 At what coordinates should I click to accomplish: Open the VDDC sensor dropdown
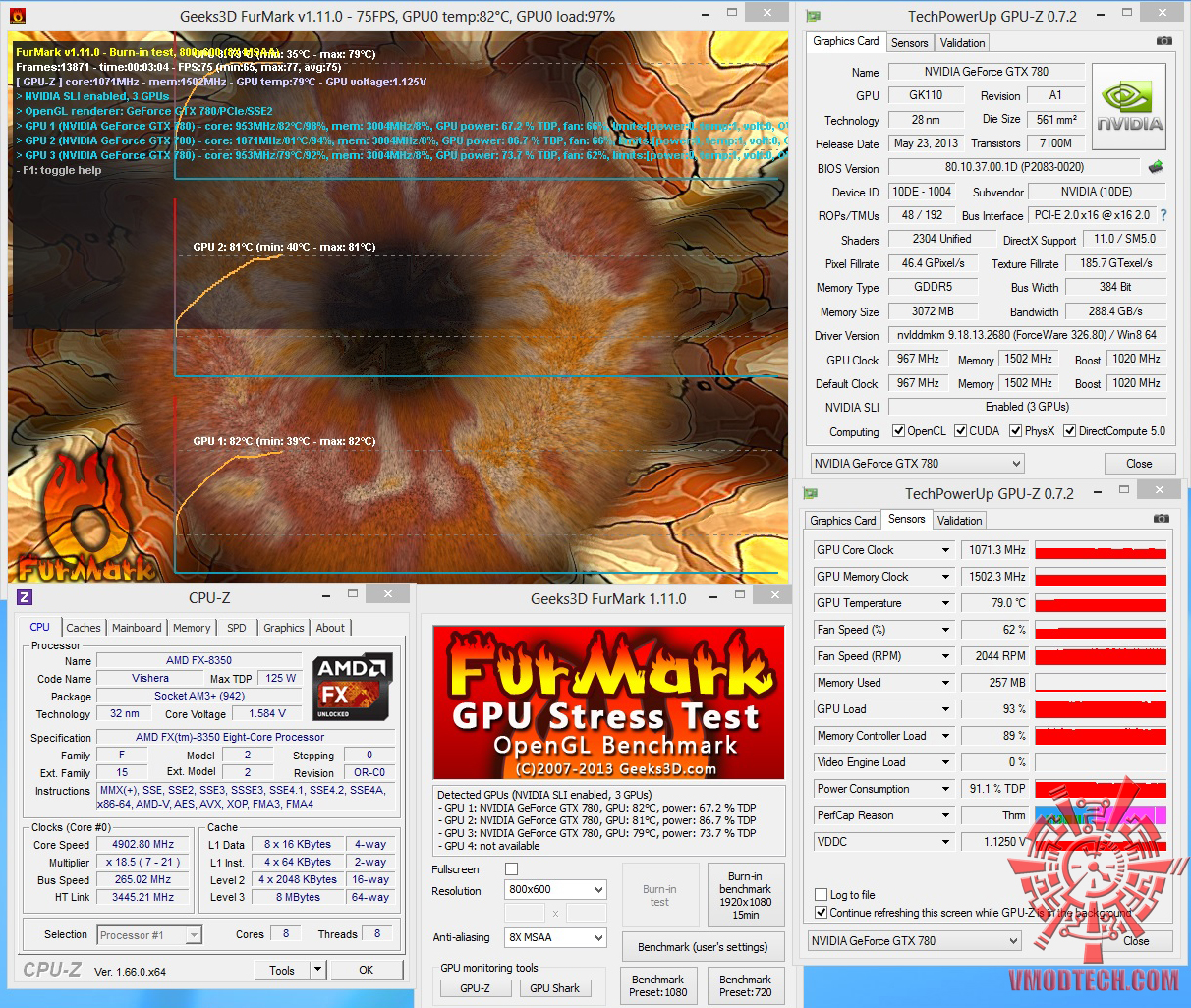point(945,842)
